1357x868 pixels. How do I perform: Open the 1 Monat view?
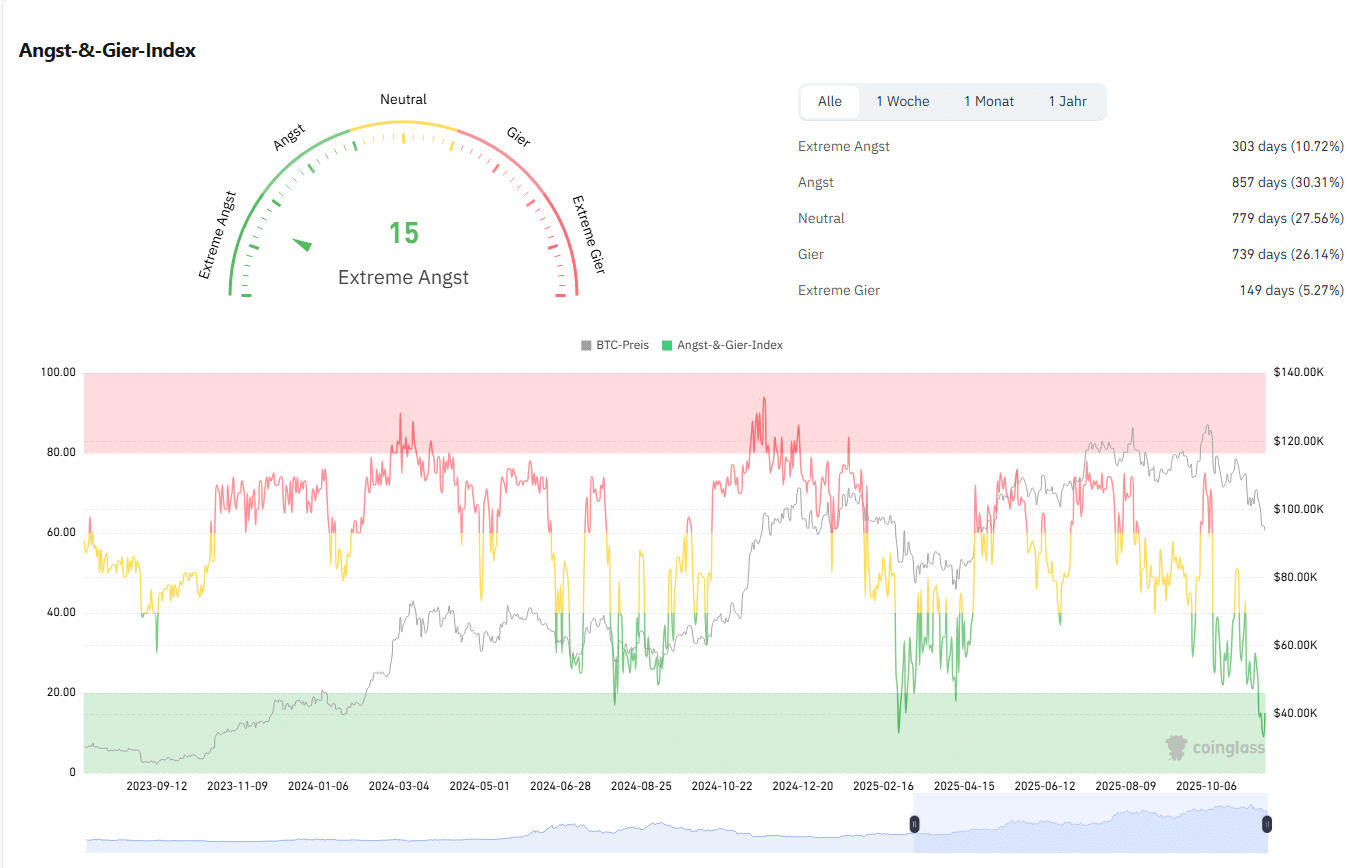point(988,101)
